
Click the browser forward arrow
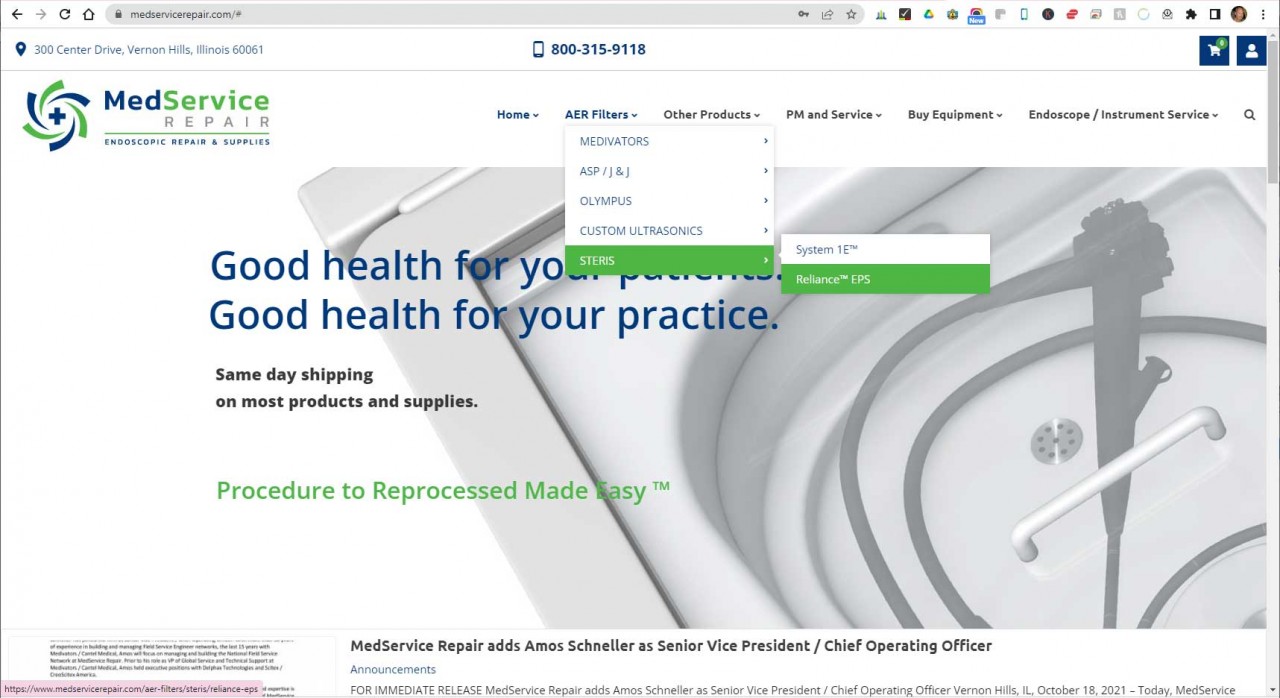click(x=40, y=15)
